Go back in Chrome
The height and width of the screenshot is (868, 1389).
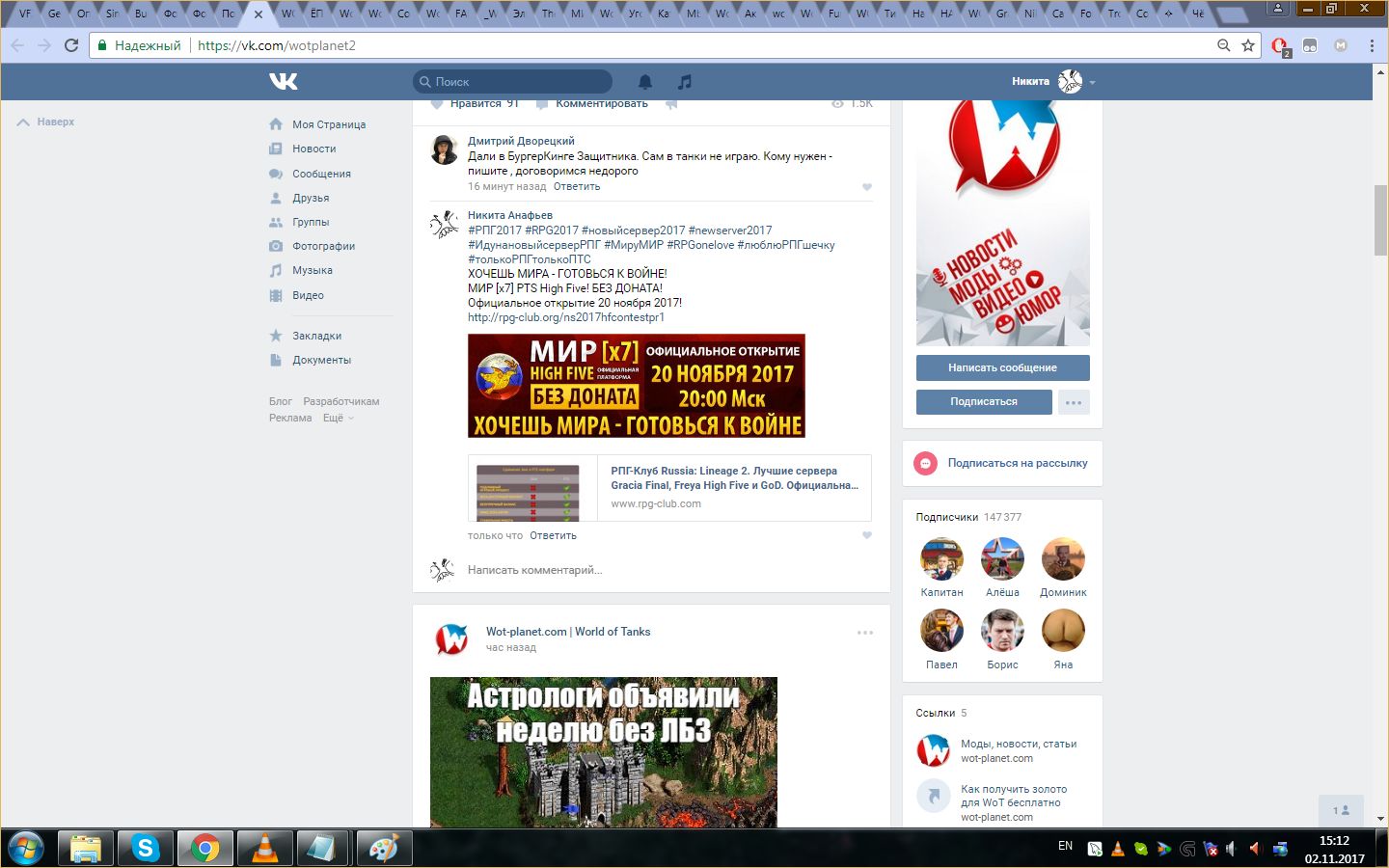click(17, 45)
